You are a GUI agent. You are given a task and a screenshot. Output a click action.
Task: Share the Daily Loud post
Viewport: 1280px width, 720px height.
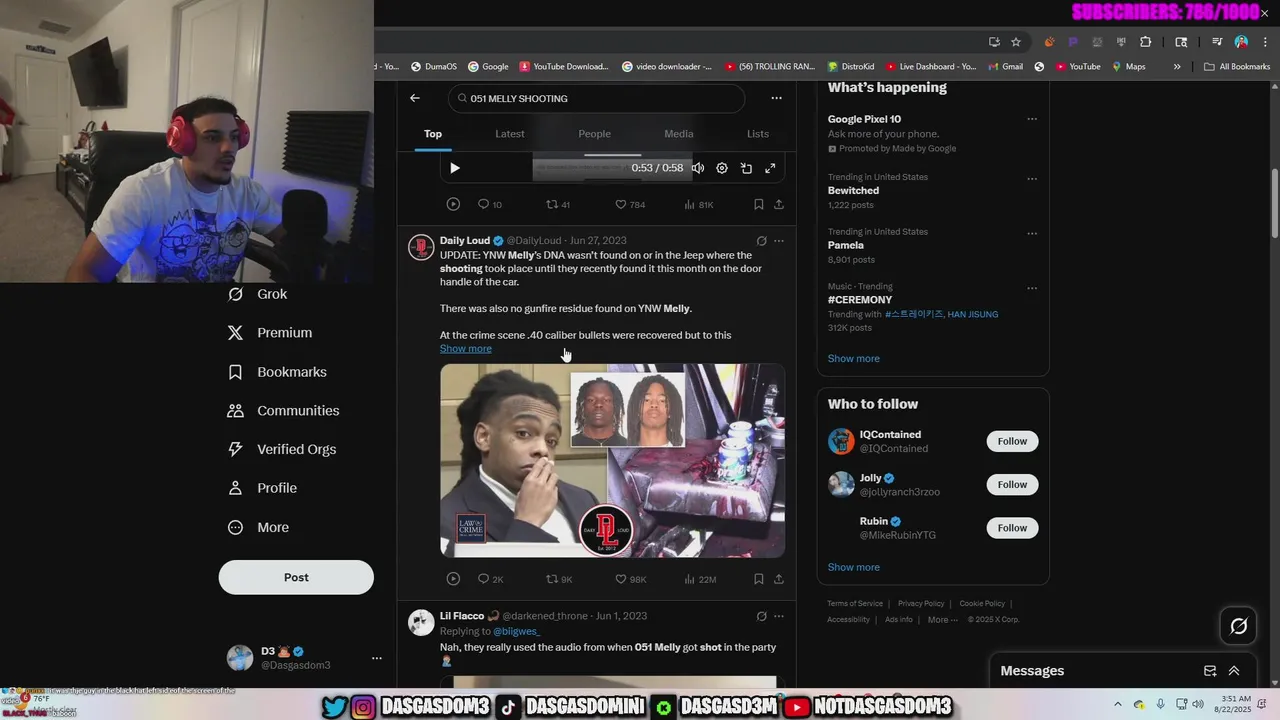[x=778, y=579]
